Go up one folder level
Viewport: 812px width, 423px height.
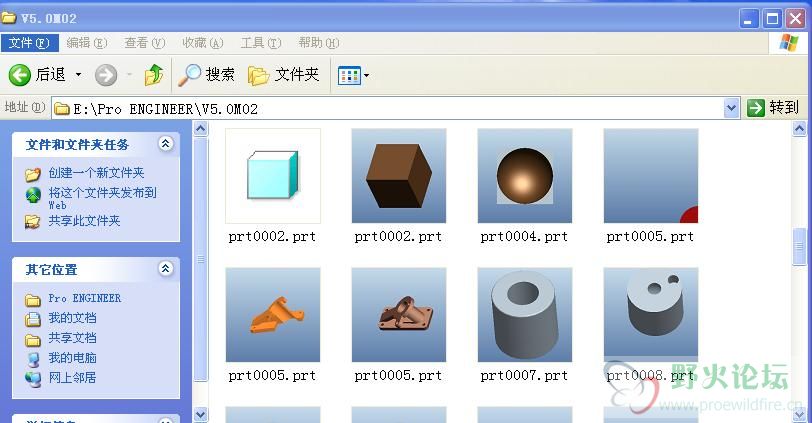point(154,75)
